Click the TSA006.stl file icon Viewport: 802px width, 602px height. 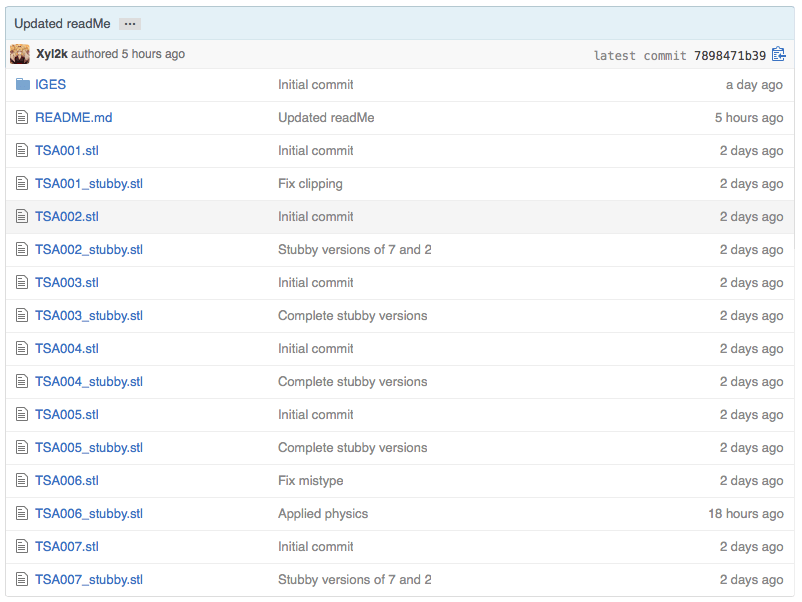click(22, 481)
